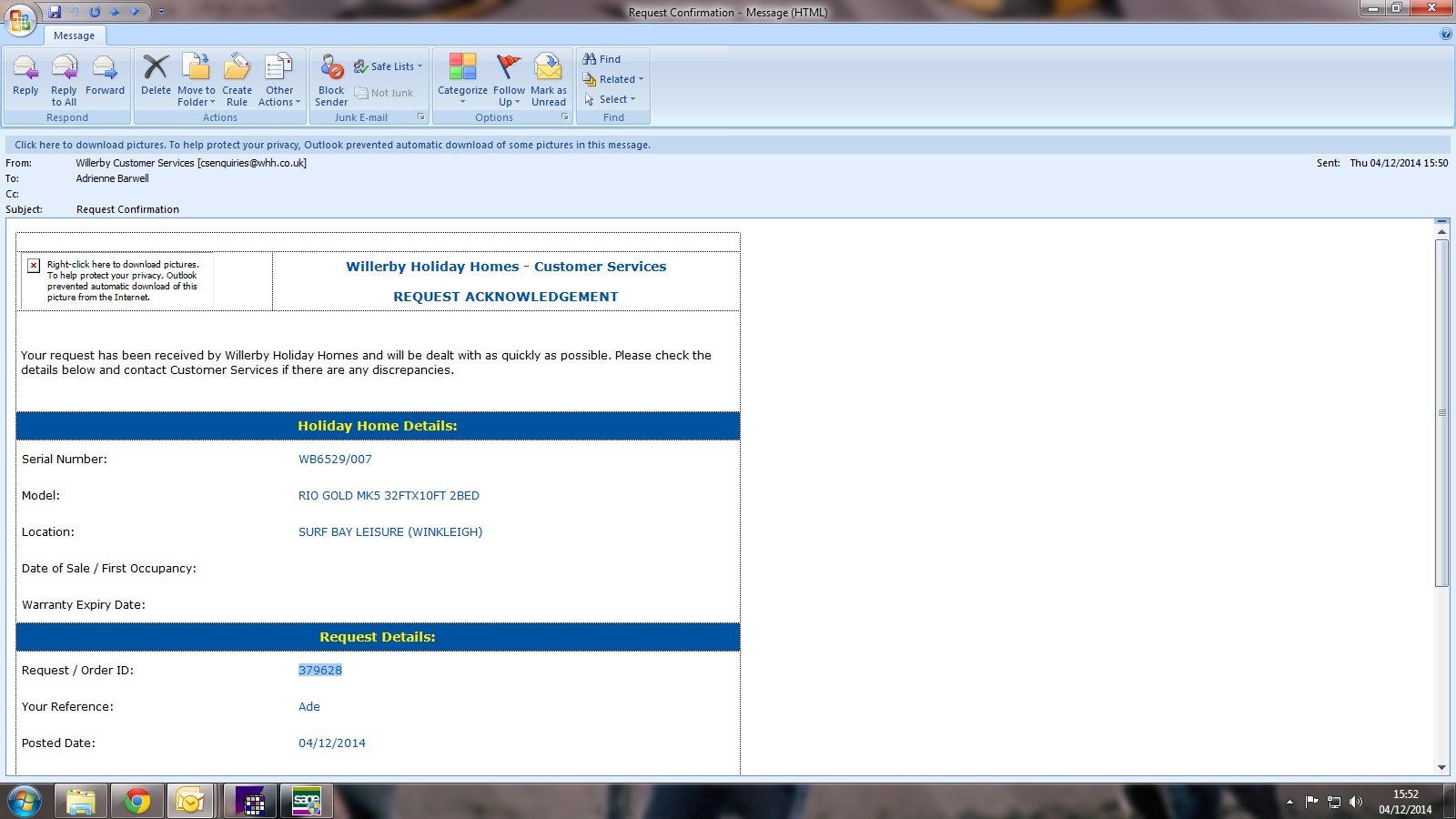Customize the Quick Access Toolbar dropdown
The image size is (1456, 819).
(x=161, y=12)
